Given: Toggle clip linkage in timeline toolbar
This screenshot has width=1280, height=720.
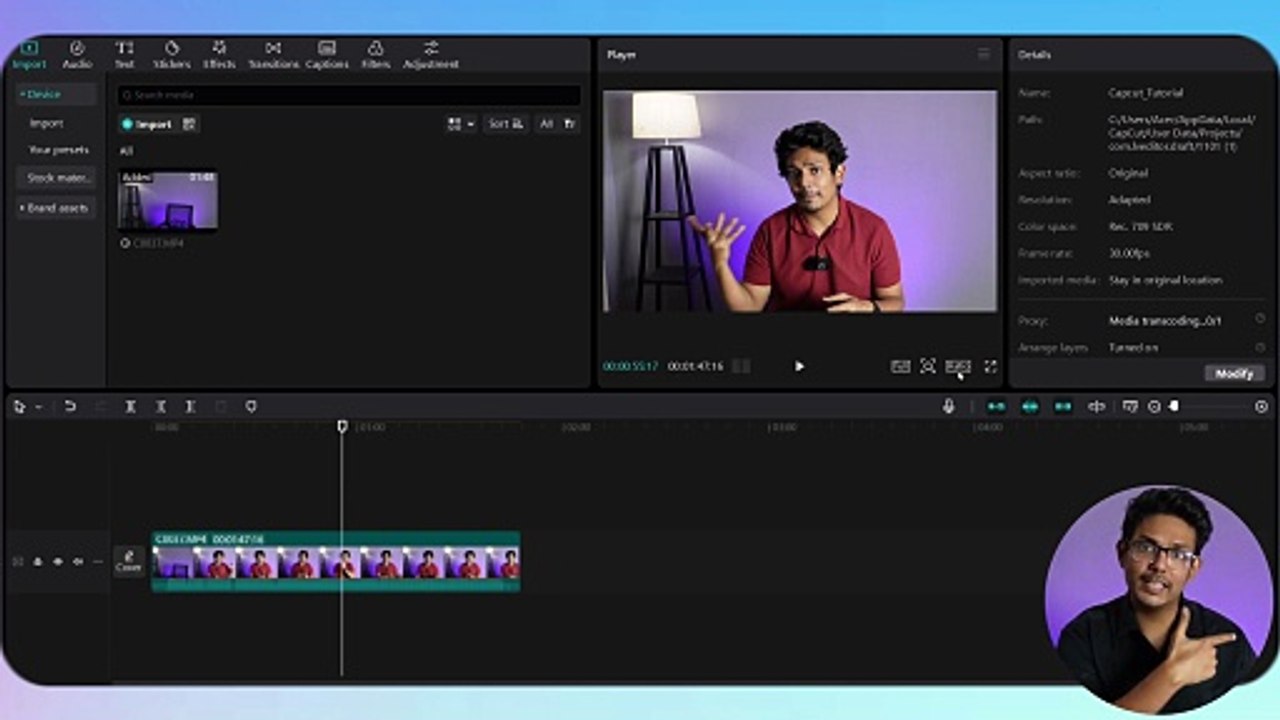Looking at the screenshot, I should pos(1063,407).
